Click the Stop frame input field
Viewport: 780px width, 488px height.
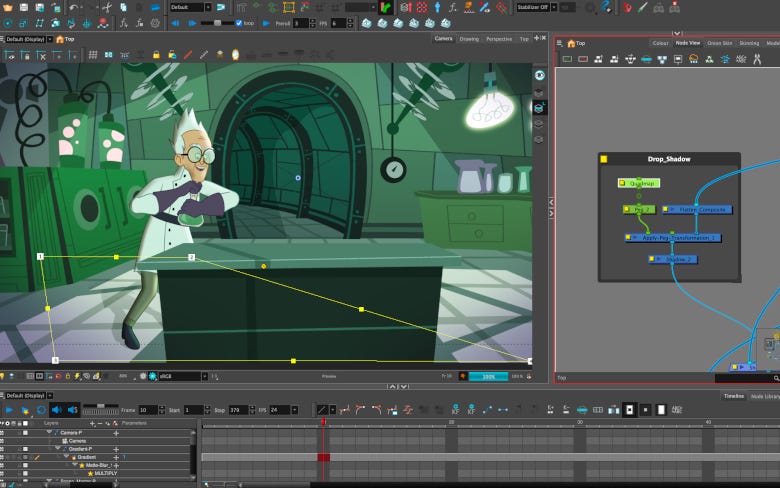(x=240, y=410)
